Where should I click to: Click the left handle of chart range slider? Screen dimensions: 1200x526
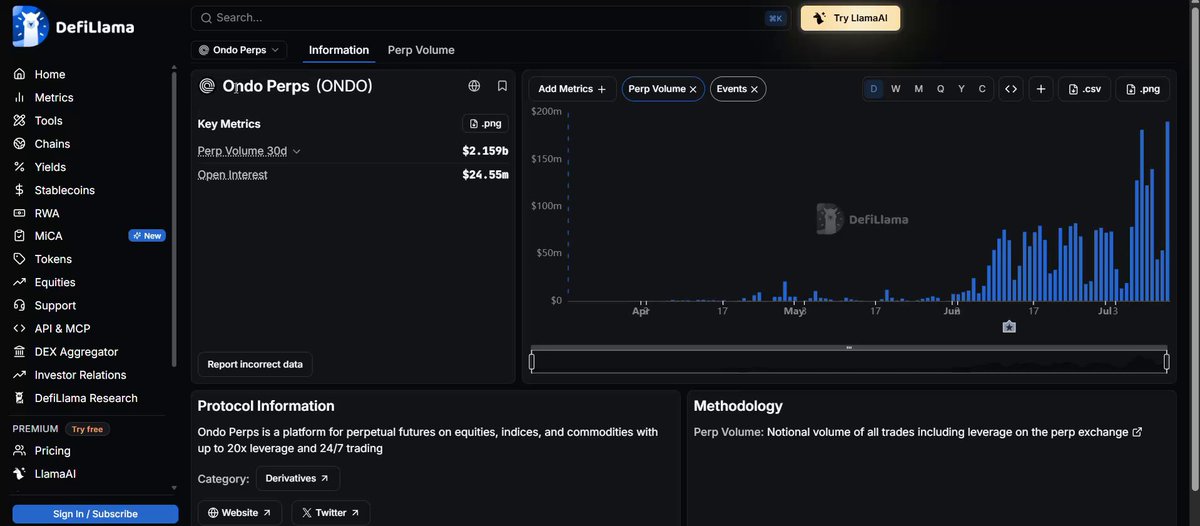point(532,361)
